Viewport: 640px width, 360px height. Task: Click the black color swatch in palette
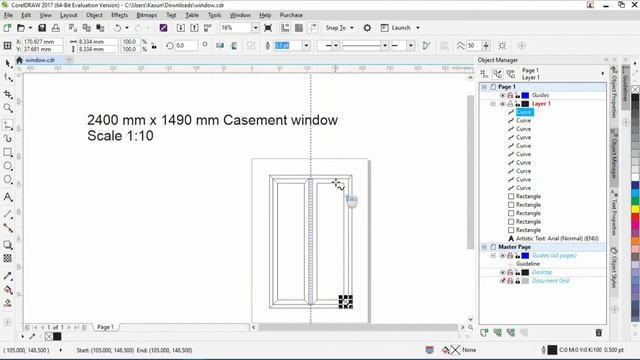tap(636, 98)
